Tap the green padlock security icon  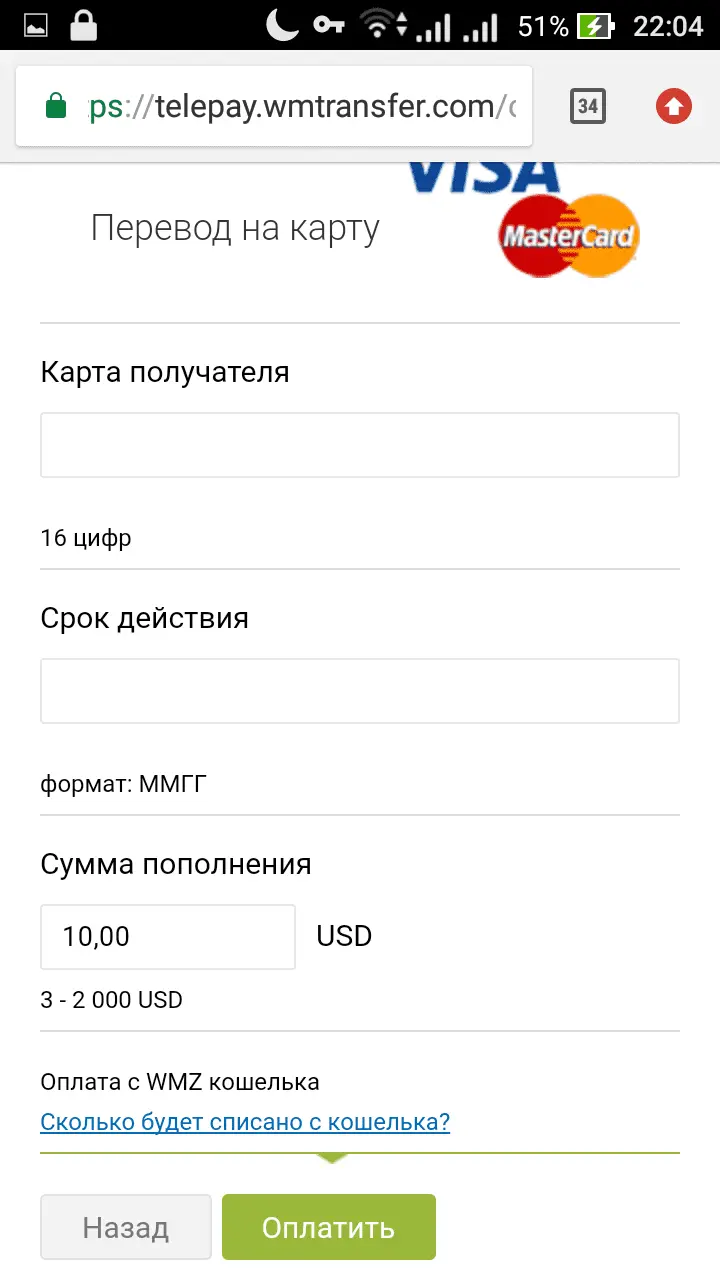point(57,106)
